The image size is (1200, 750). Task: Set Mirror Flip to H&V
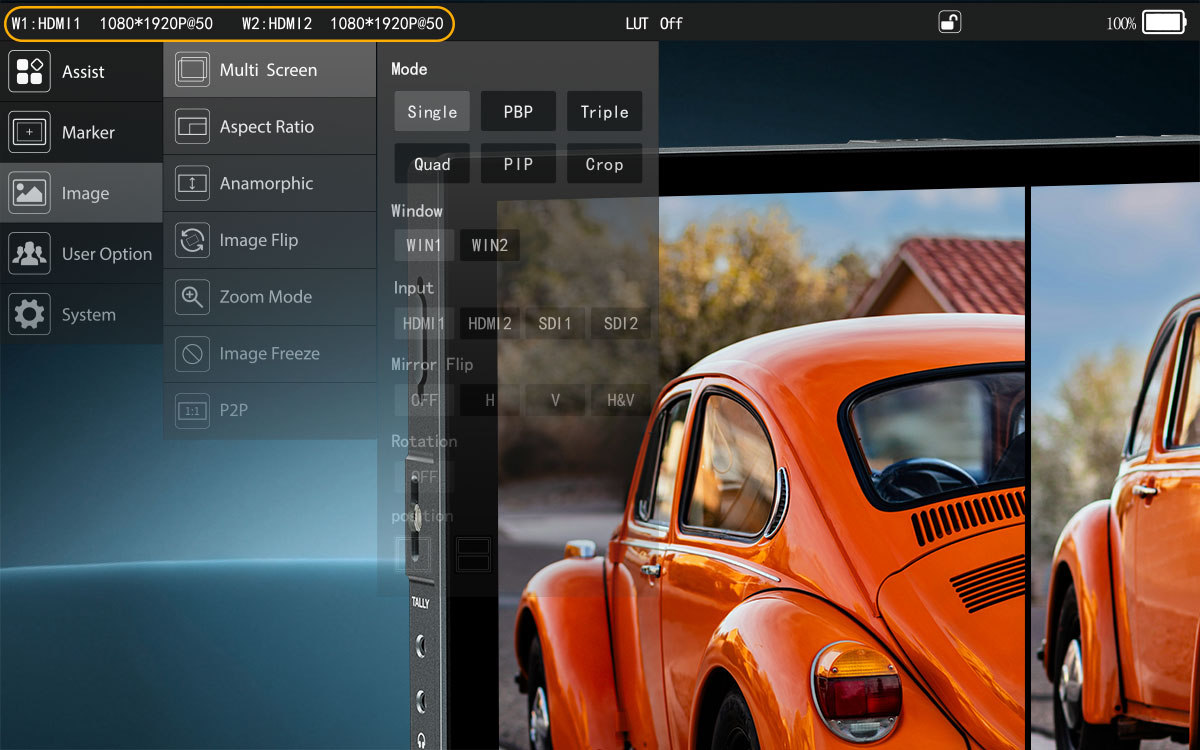tap(621, 400)
